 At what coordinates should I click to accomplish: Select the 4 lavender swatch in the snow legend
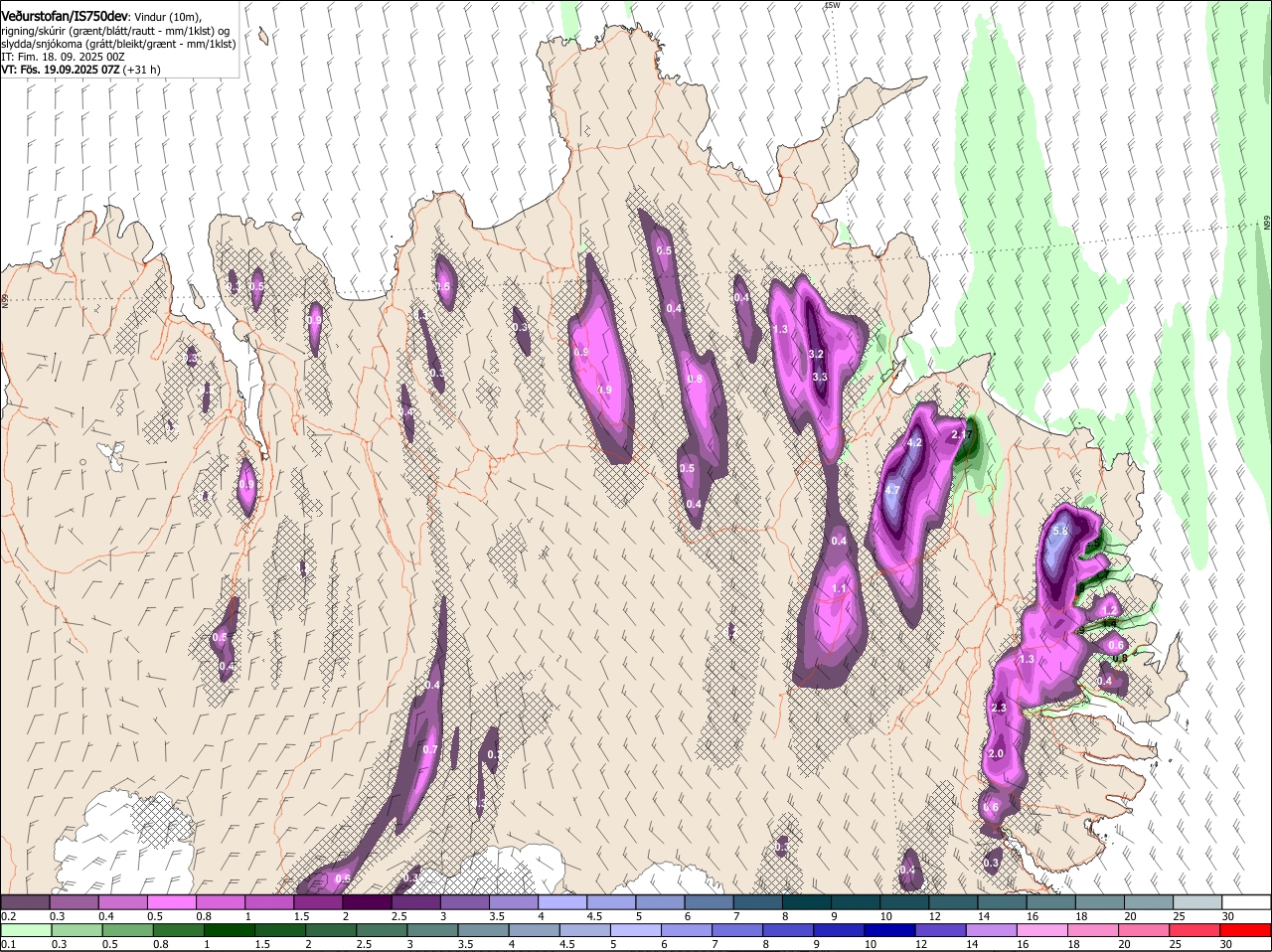pos(562,901)
